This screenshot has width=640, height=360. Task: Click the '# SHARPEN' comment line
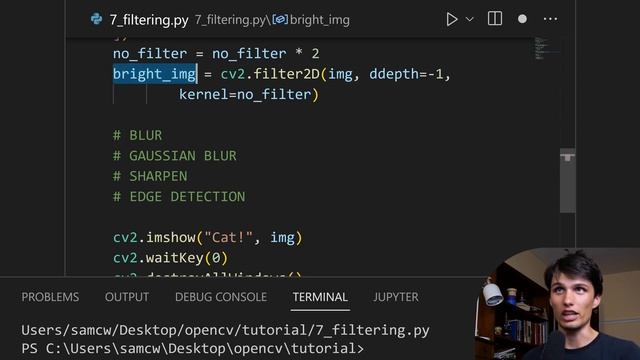(150, 176)
